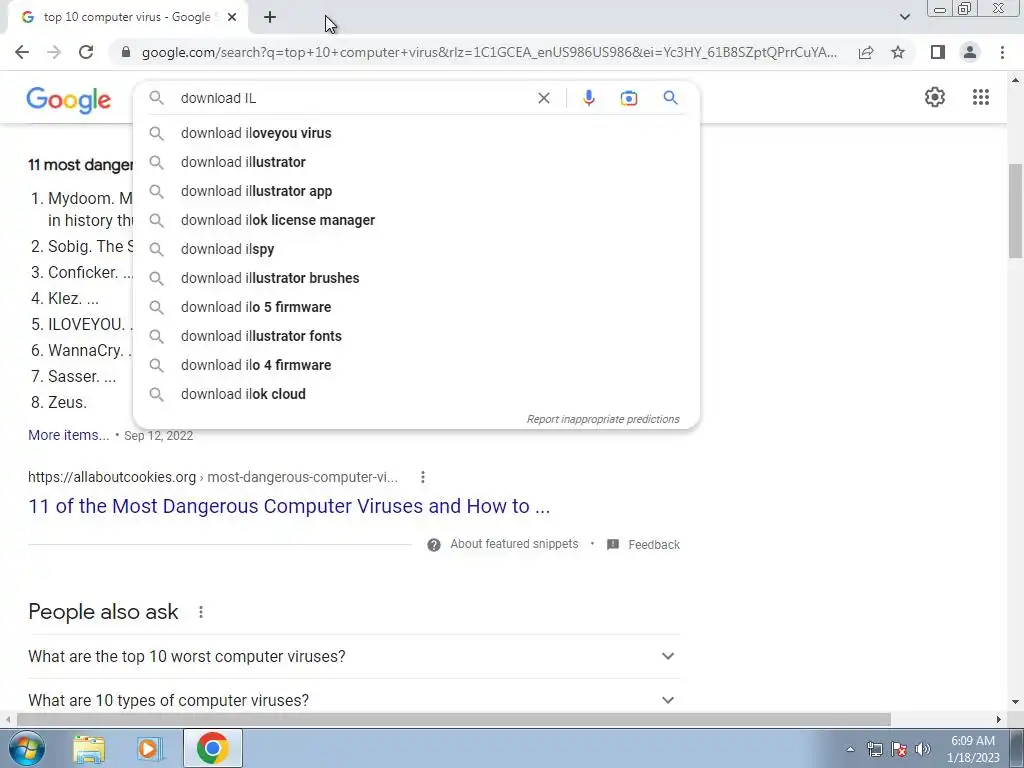Open the Google apps grid
1024x768 pixels.
point(981,97)
